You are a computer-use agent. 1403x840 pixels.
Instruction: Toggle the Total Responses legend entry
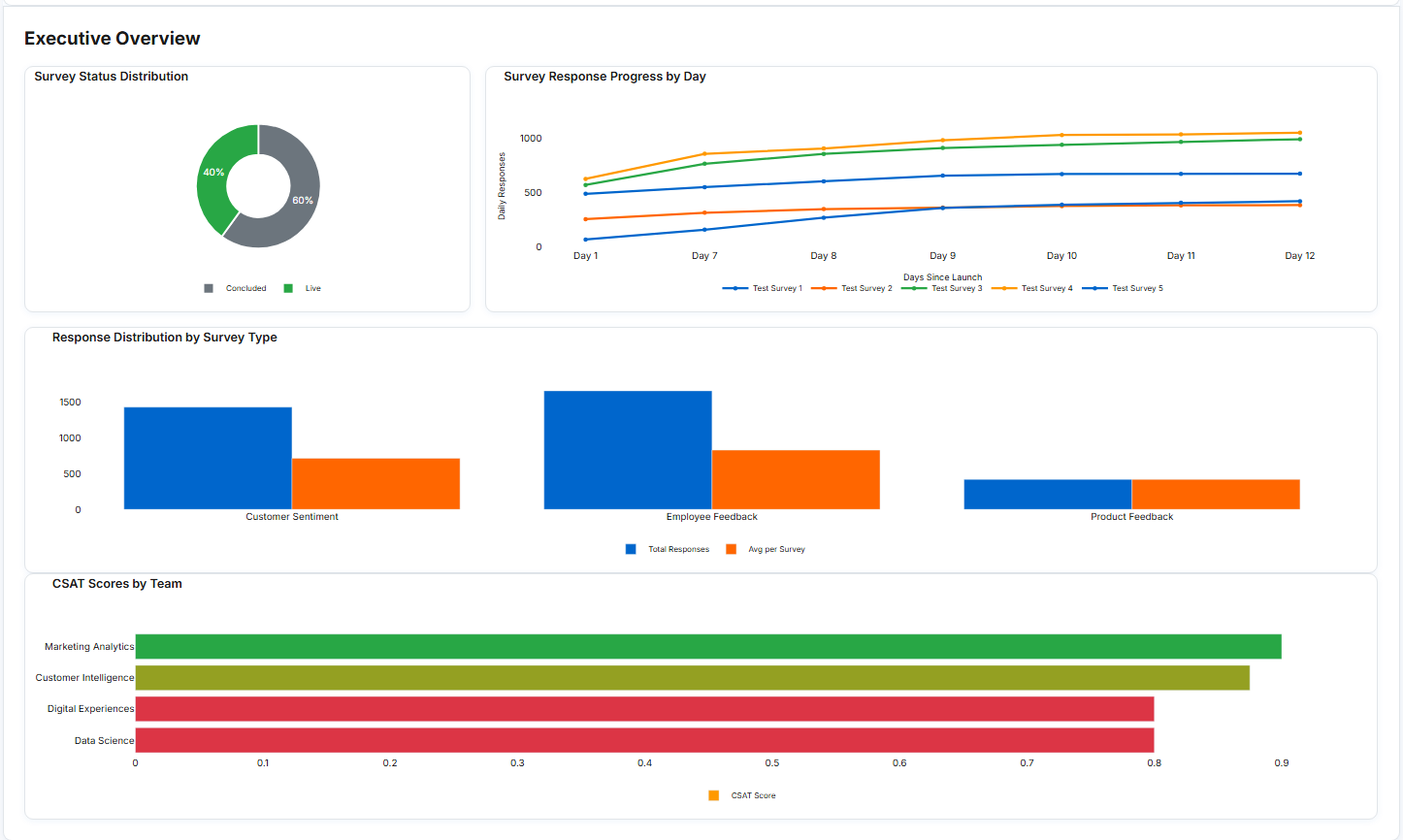(668, 549)
